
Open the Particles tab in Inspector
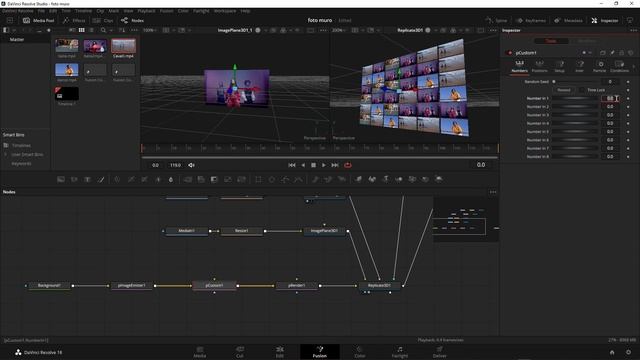coord(600,67)
